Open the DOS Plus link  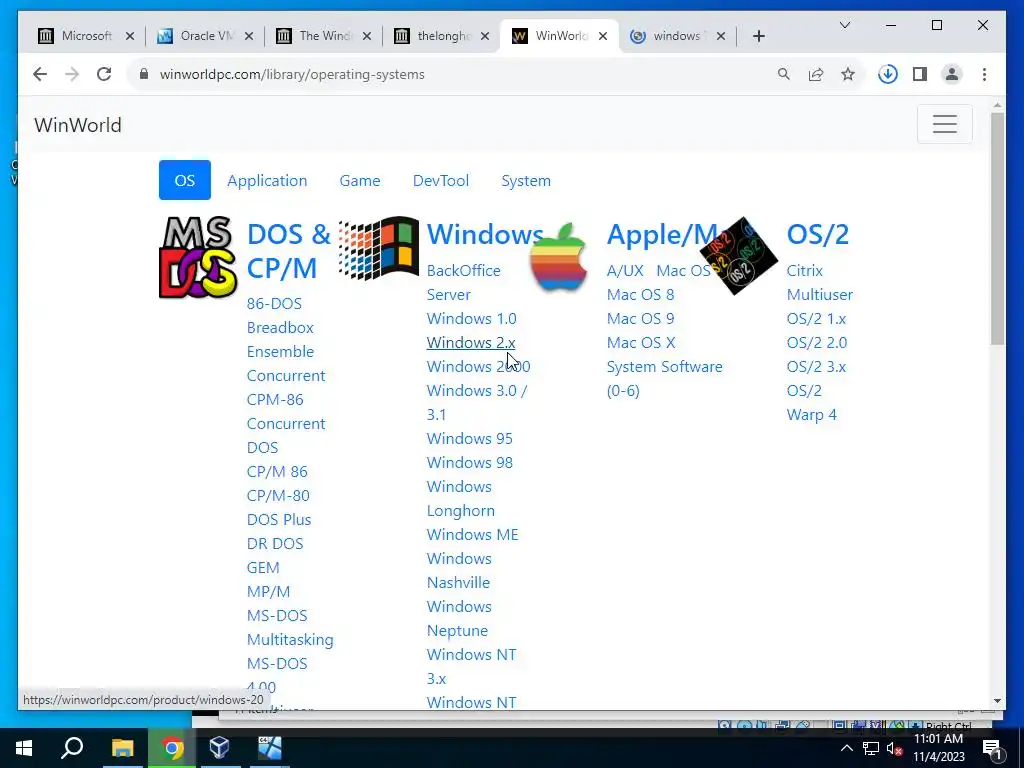pyautogui.click(x=279, y=520)
